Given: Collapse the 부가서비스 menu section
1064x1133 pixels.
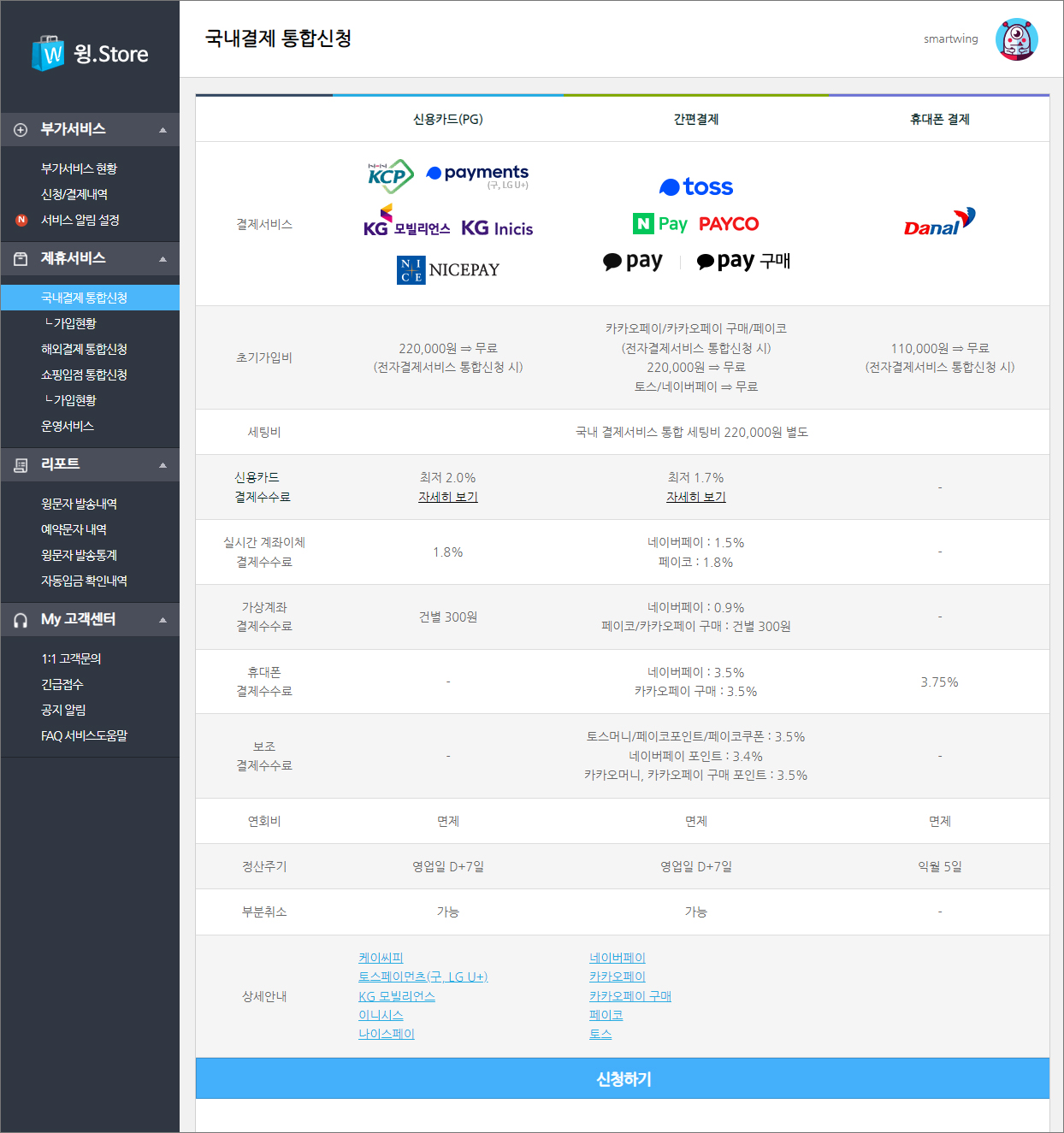Looking at the screenshot, I should (x=163, y=130).
